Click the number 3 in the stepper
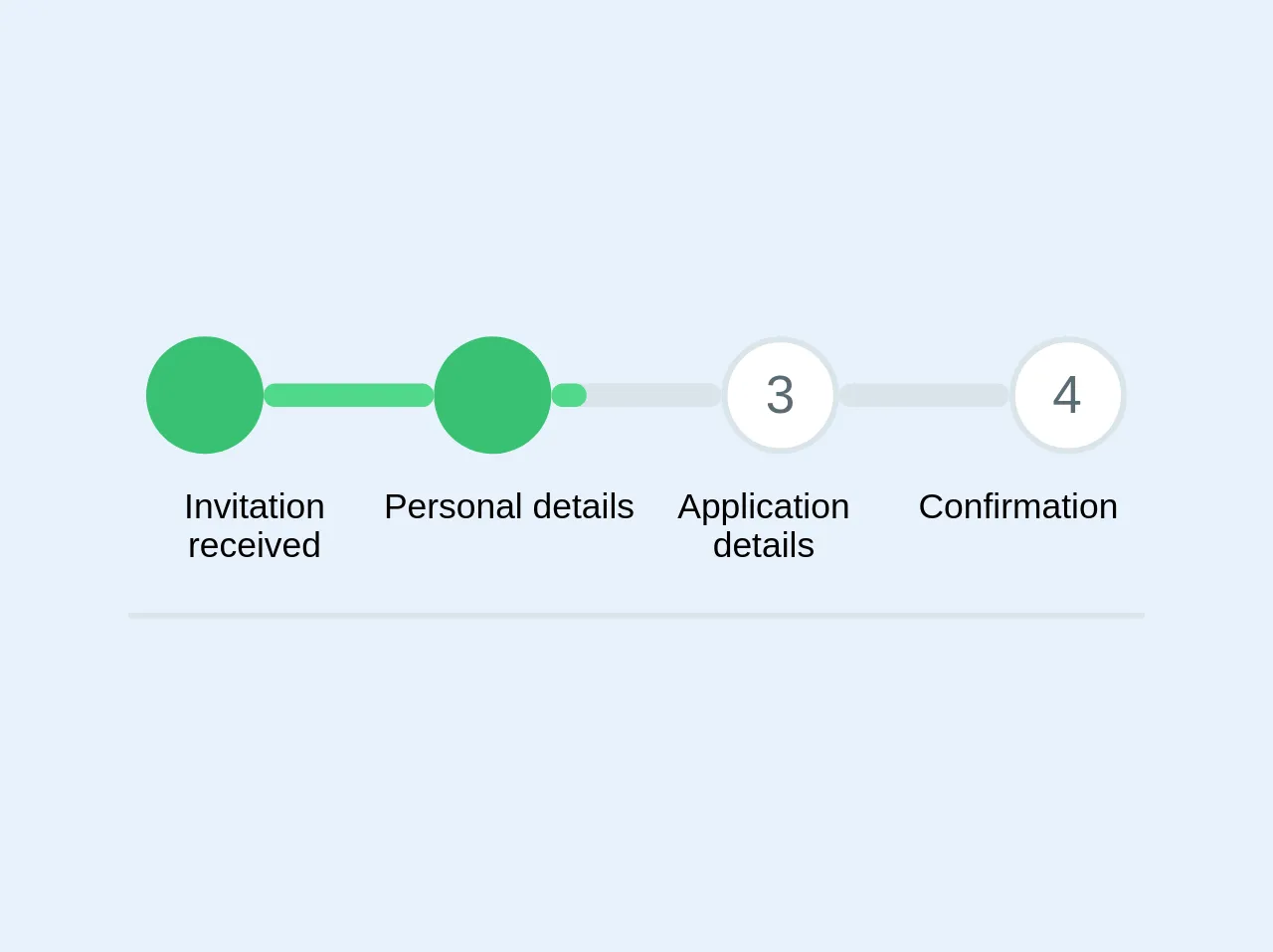The width and height of the screenshot is (1273, 952). [x=780, y=395]
